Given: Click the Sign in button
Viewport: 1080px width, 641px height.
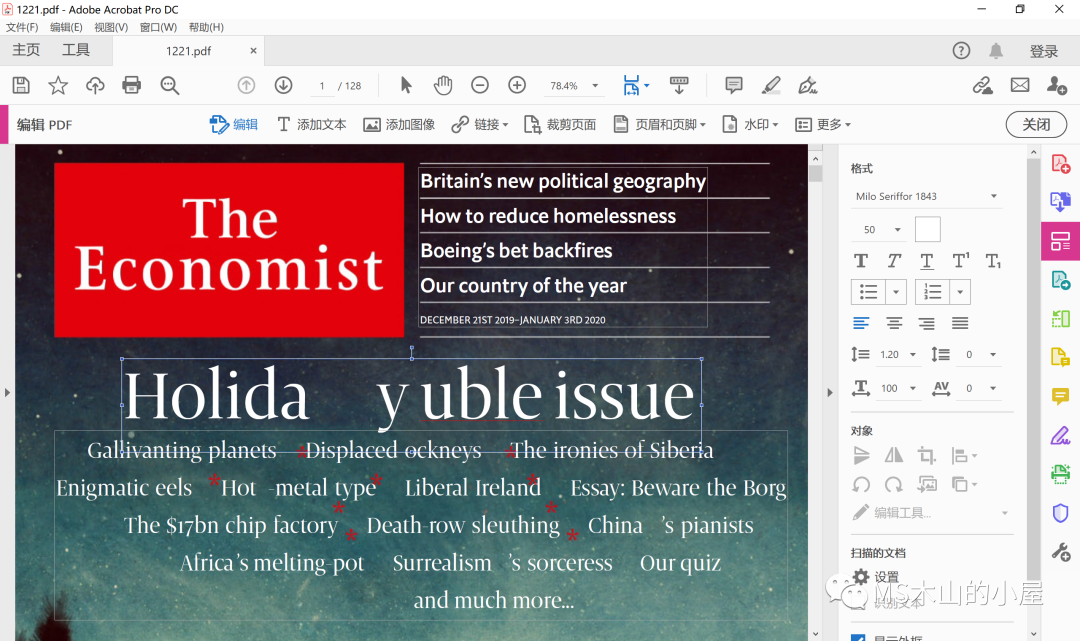Looking at the screenshot, I should click(x=1044, y=51).
